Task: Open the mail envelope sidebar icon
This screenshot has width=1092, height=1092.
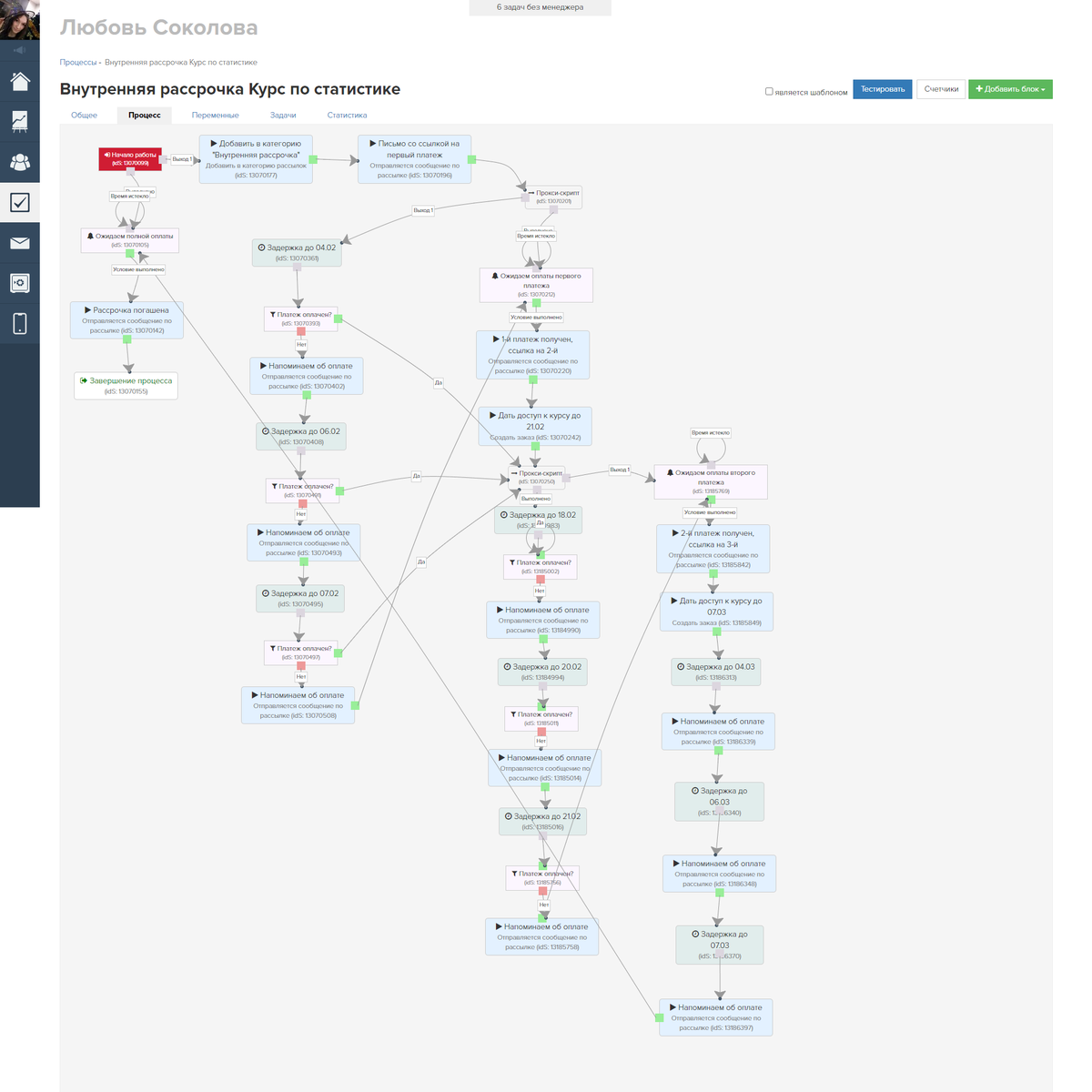Action: click(20, 243)
